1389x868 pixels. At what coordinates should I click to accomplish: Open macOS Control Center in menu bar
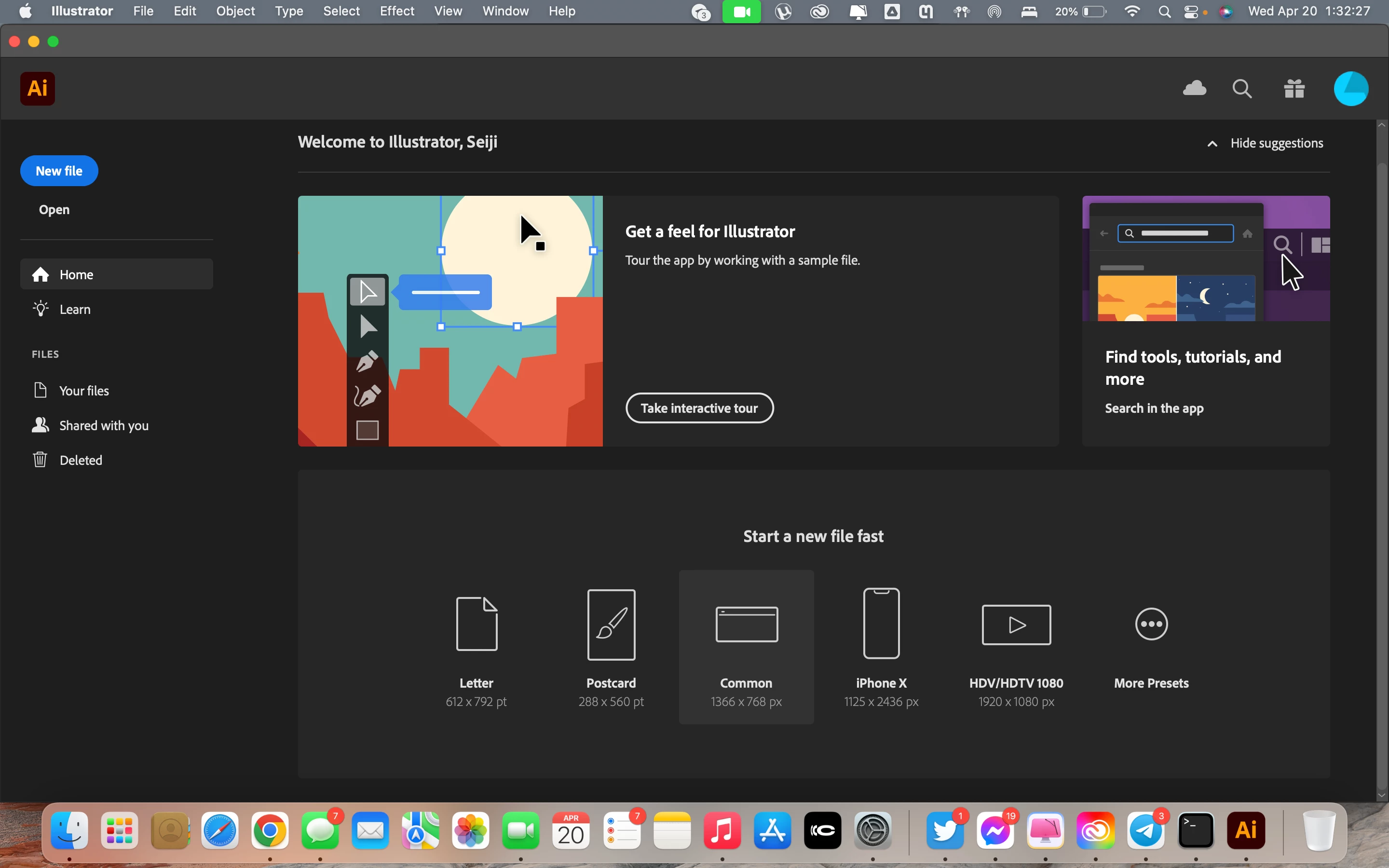[1192, 12]
